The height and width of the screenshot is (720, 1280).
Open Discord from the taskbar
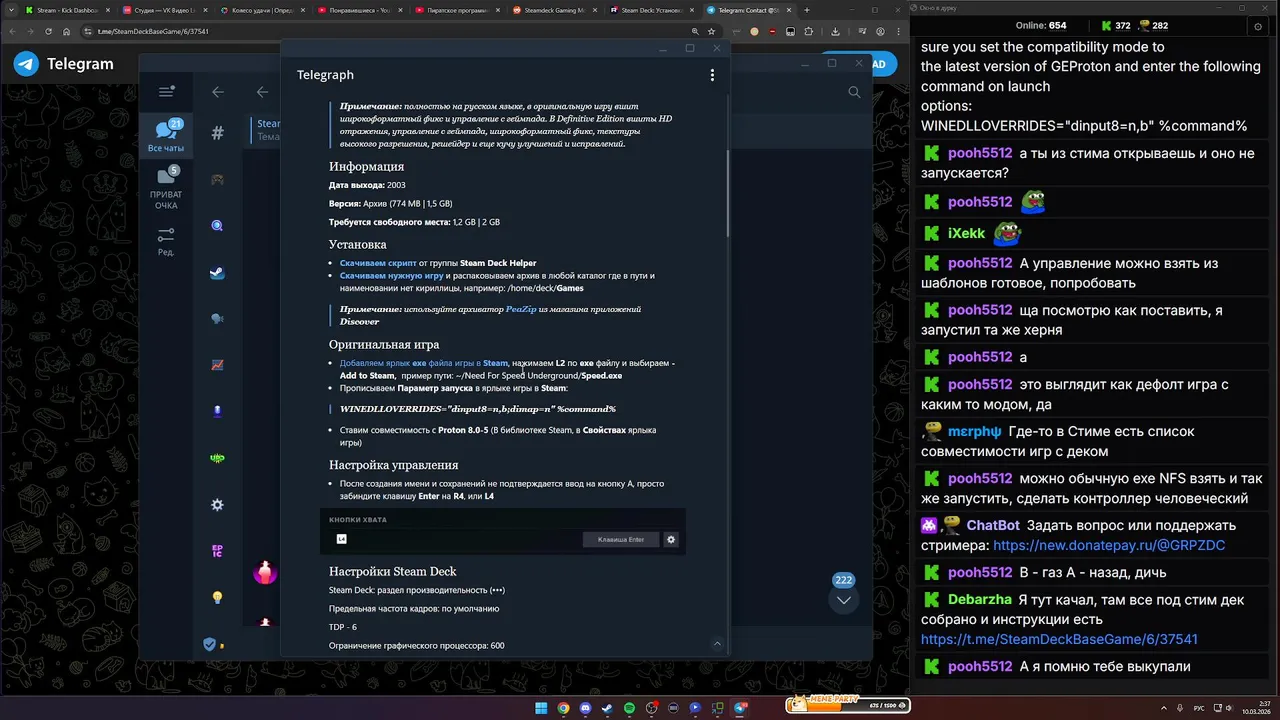(x=586, y=708)
